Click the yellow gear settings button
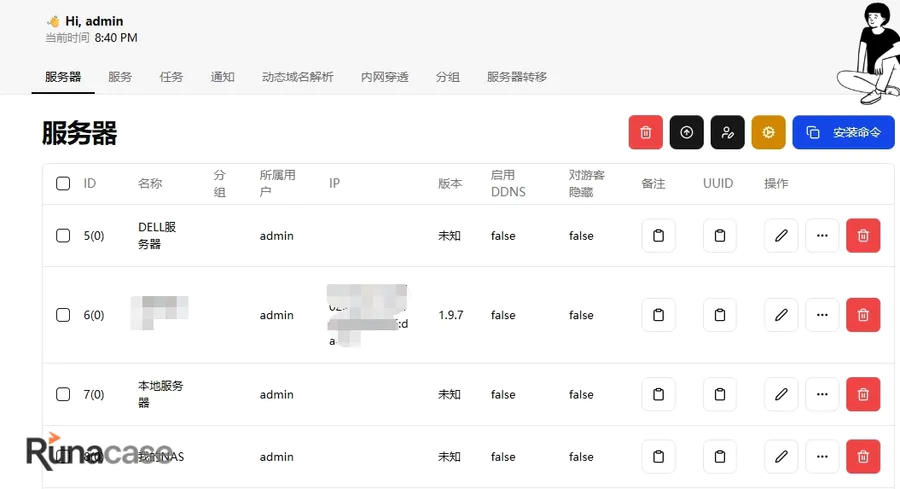This screenshot has height=489, width=900. tap(768, 132)
